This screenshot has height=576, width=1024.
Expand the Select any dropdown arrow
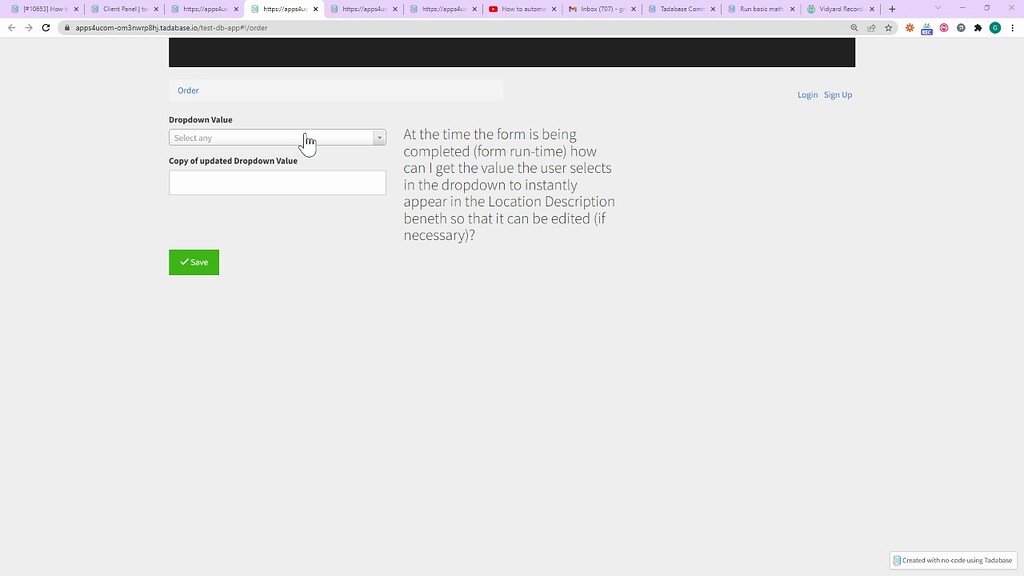379,137
